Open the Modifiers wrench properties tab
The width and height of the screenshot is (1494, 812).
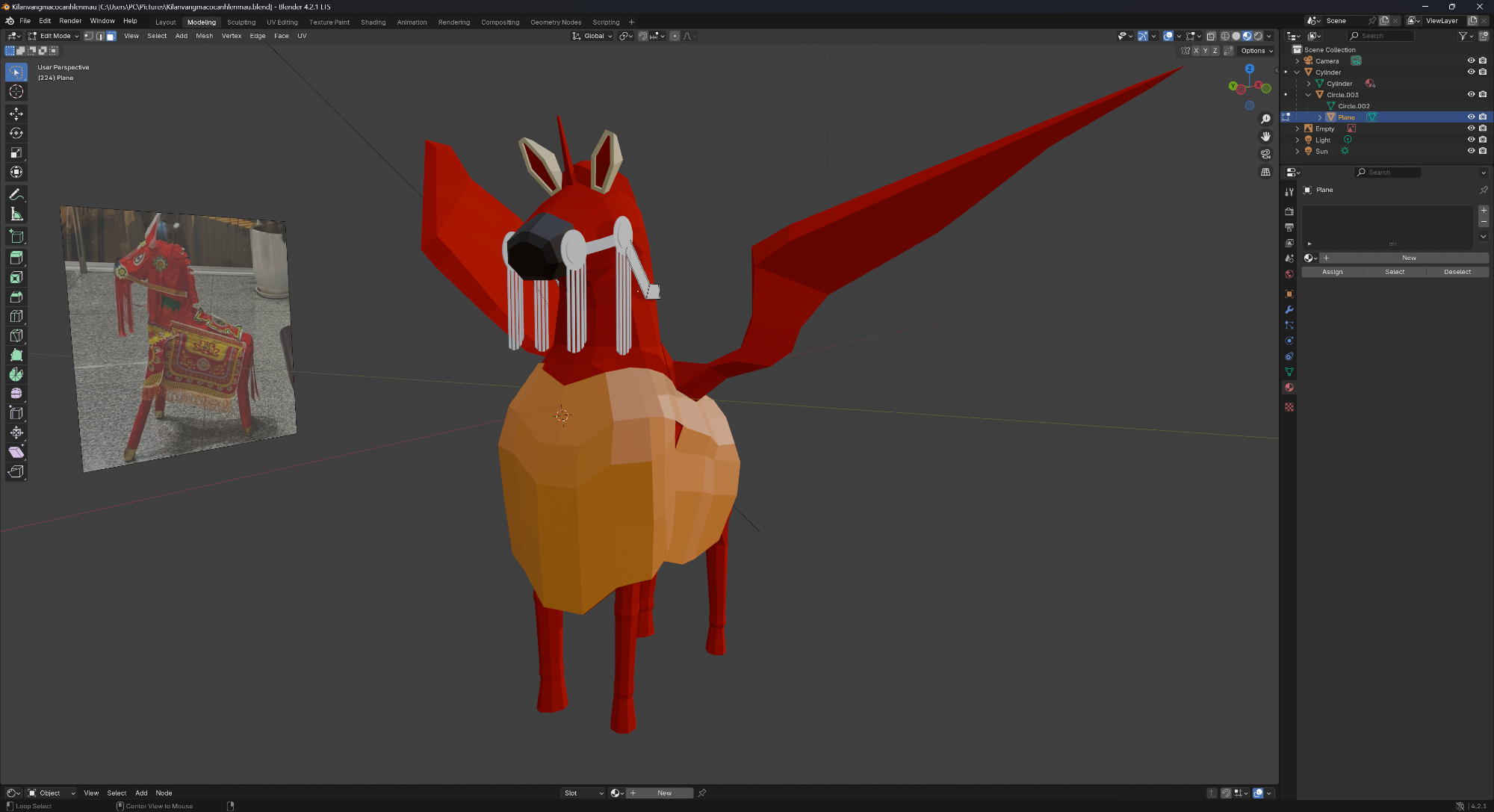[1289, 310]
